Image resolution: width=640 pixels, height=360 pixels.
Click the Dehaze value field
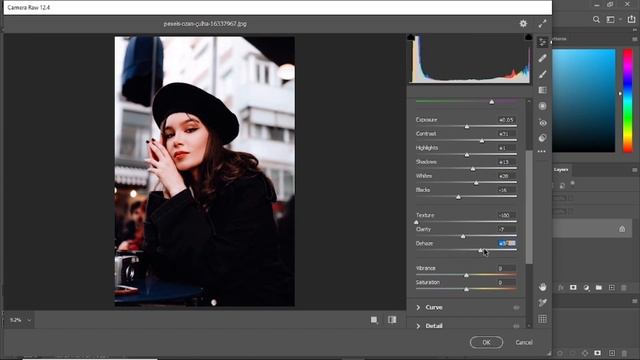(506, 243)
